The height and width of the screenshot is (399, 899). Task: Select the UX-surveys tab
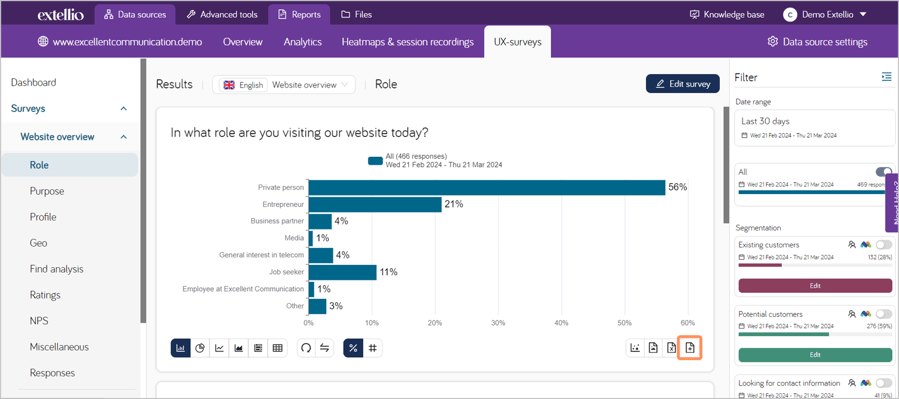(518, 42)
